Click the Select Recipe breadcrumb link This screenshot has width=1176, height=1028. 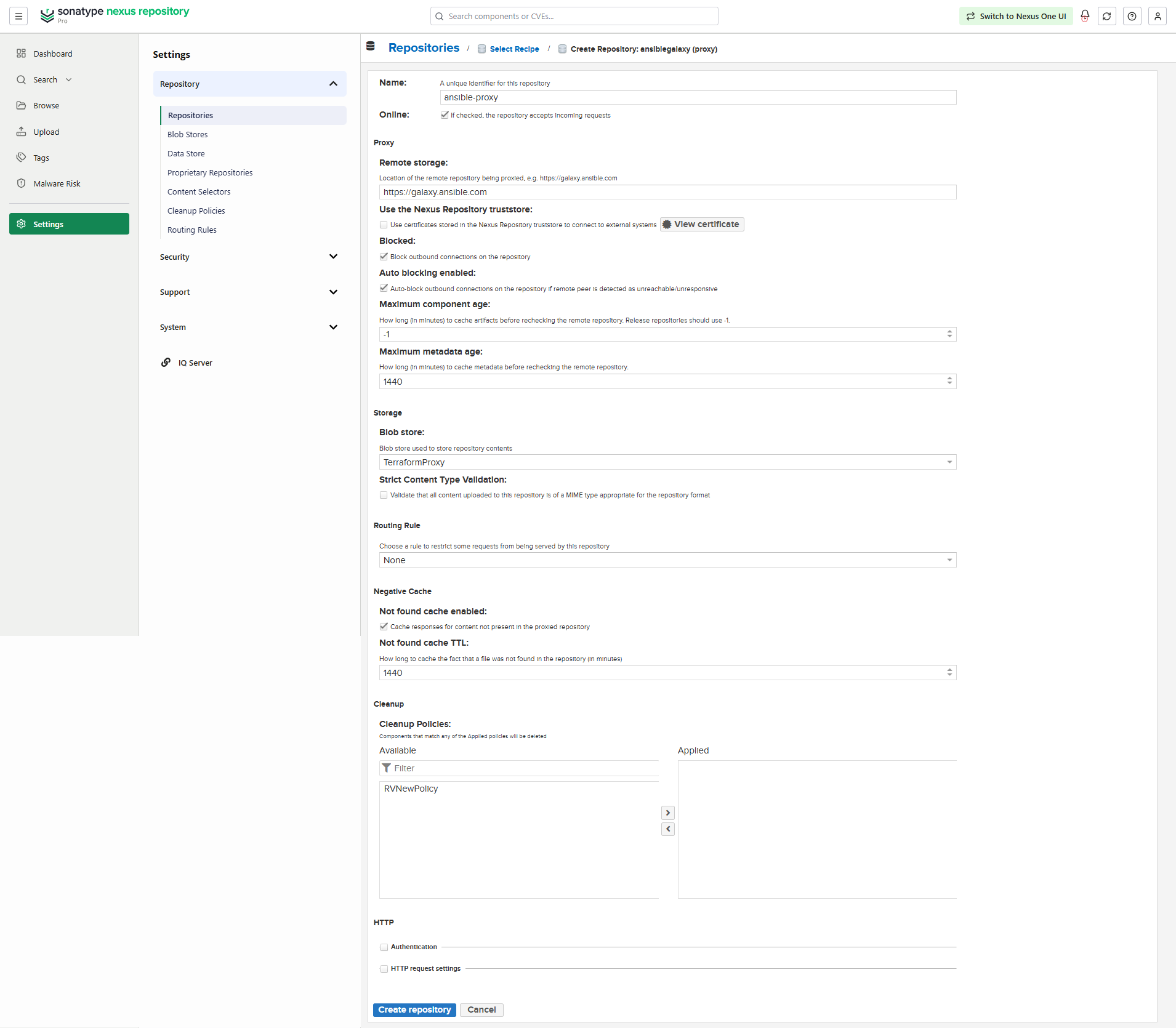(514, 49)
